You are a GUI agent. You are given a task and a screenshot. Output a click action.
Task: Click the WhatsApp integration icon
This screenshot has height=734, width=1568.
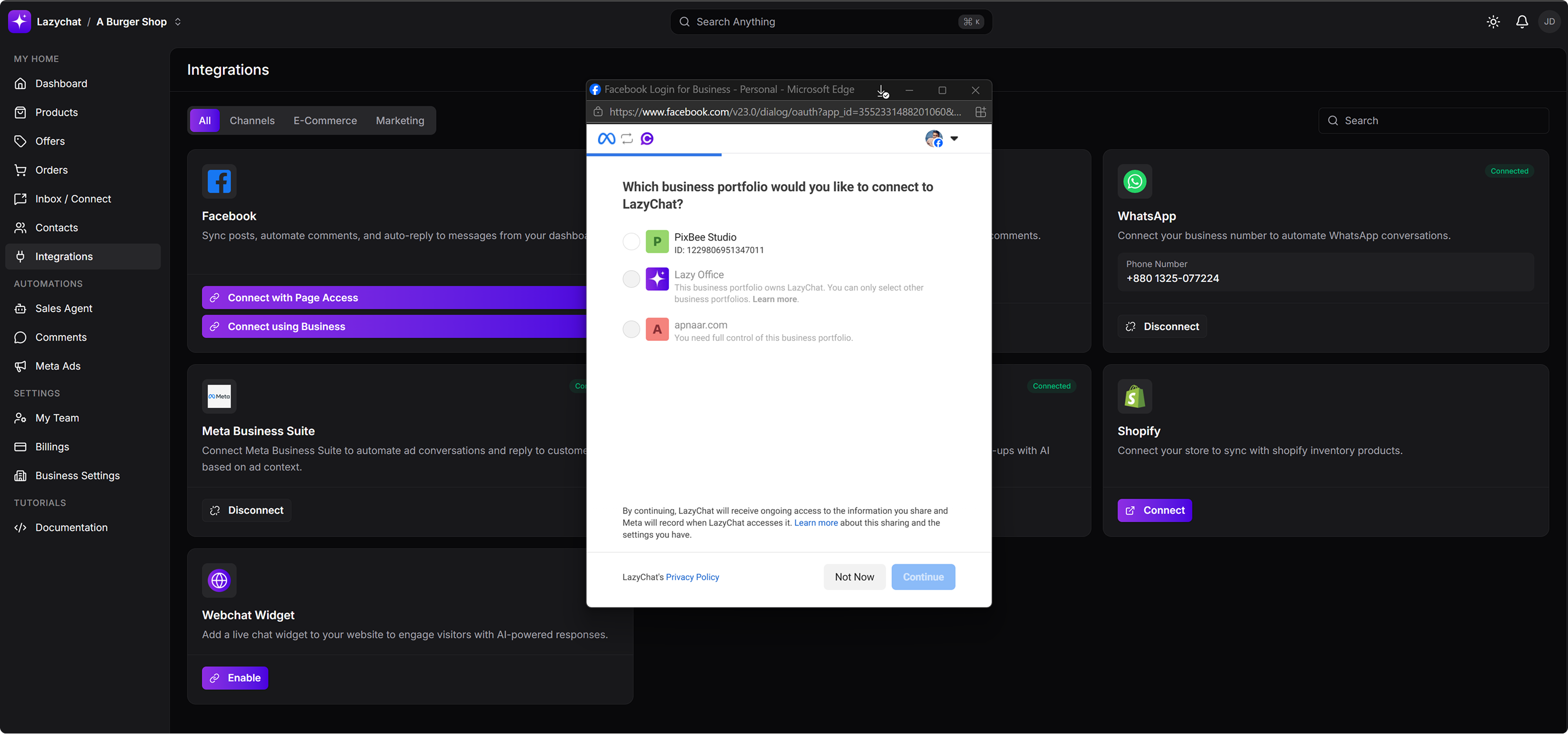[x=1135, y=181]
